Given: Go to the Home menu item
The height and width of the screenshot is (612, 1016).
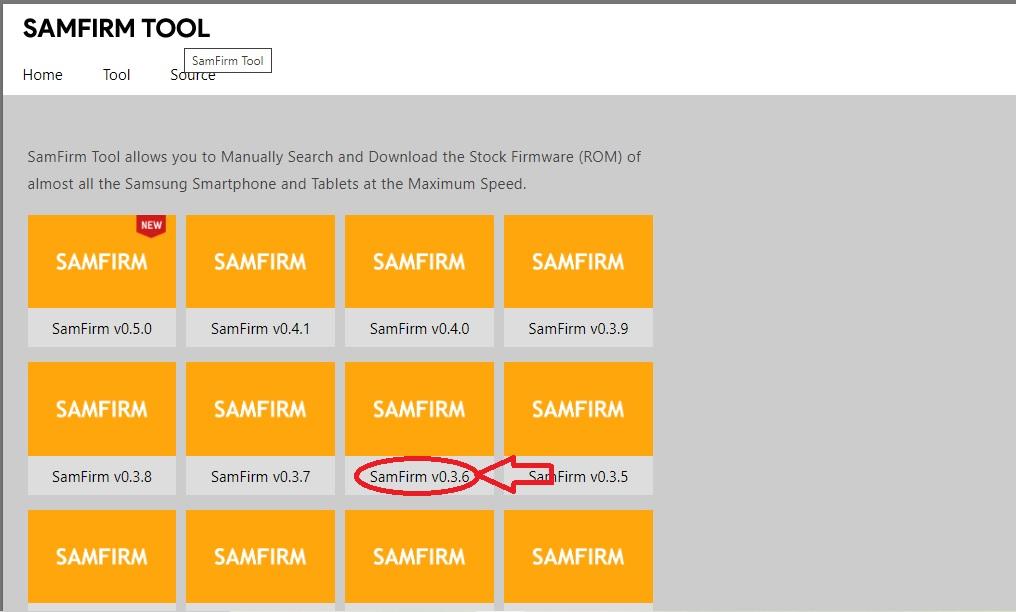Looking at the screenshot, I should (x=43, y=75).
